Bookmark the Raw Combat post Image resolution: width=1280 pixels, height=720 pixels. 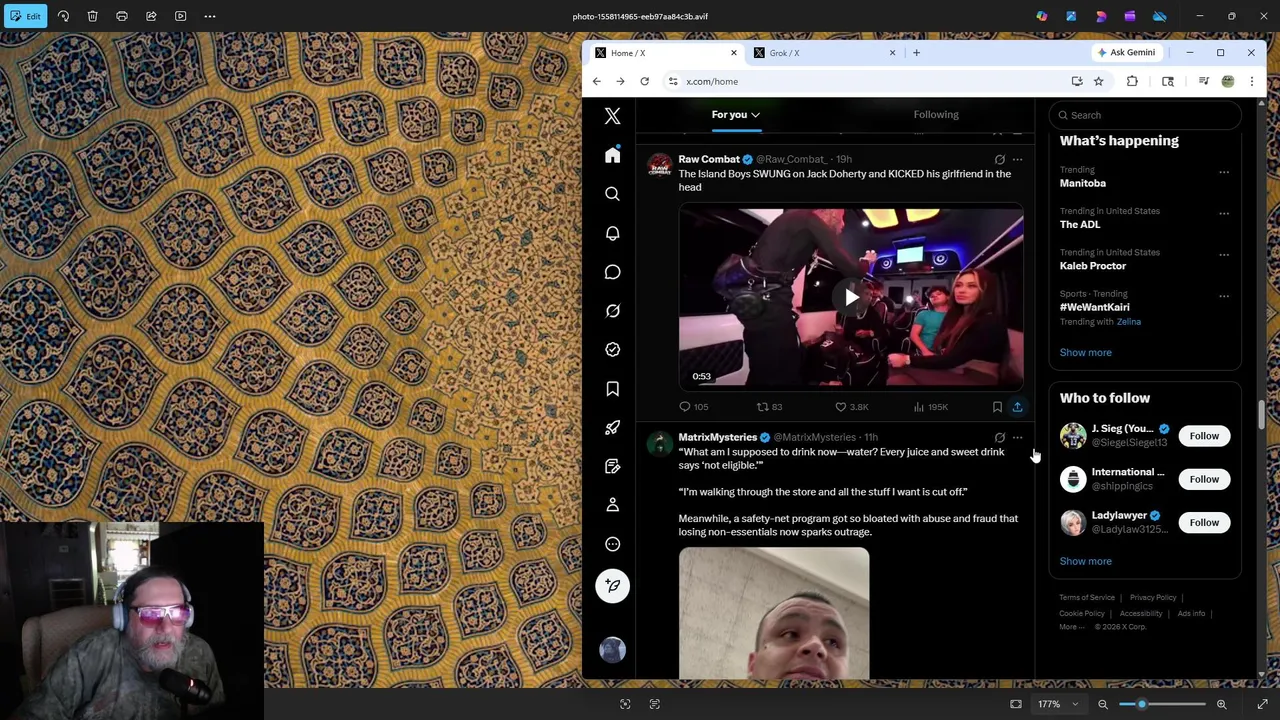[x=997, y=407]
